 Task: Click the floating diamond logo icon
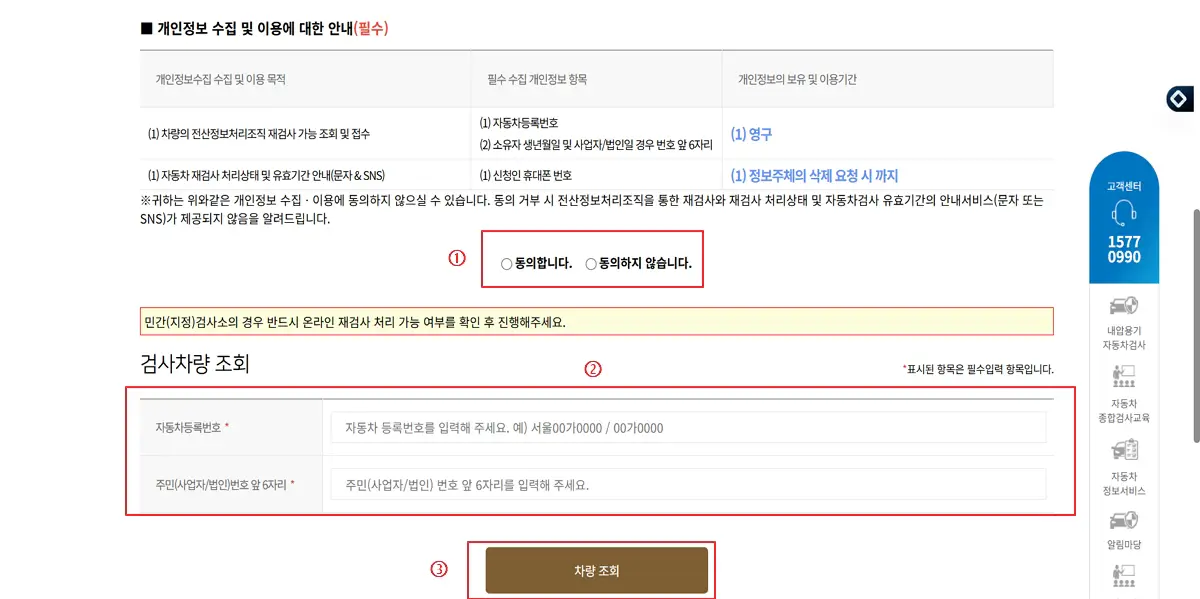[1180, 99]
